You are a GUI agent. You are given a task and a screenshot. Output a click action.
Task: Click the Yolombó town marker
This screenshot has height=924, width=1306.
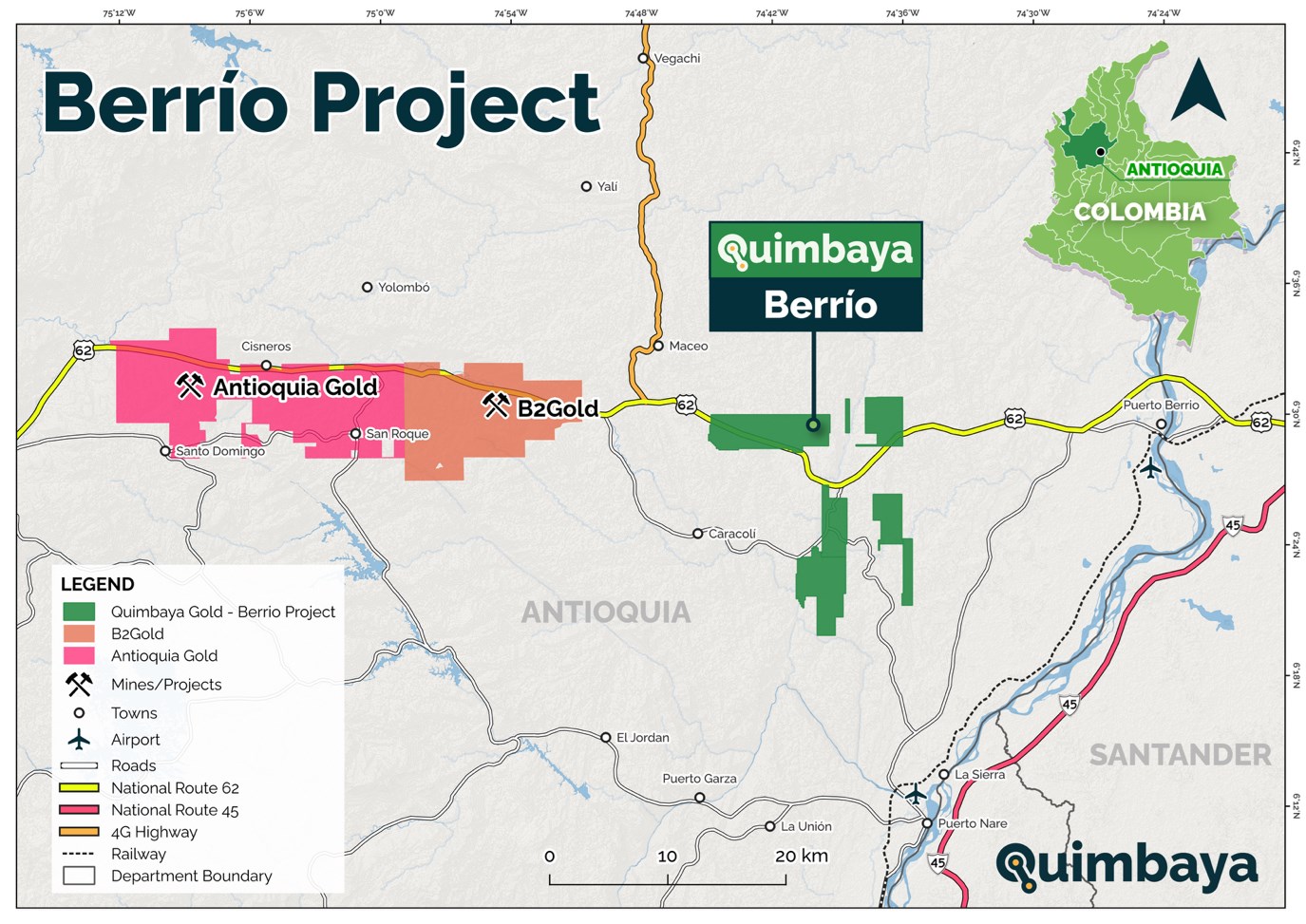pyautogui.click(x=367, y=287)
